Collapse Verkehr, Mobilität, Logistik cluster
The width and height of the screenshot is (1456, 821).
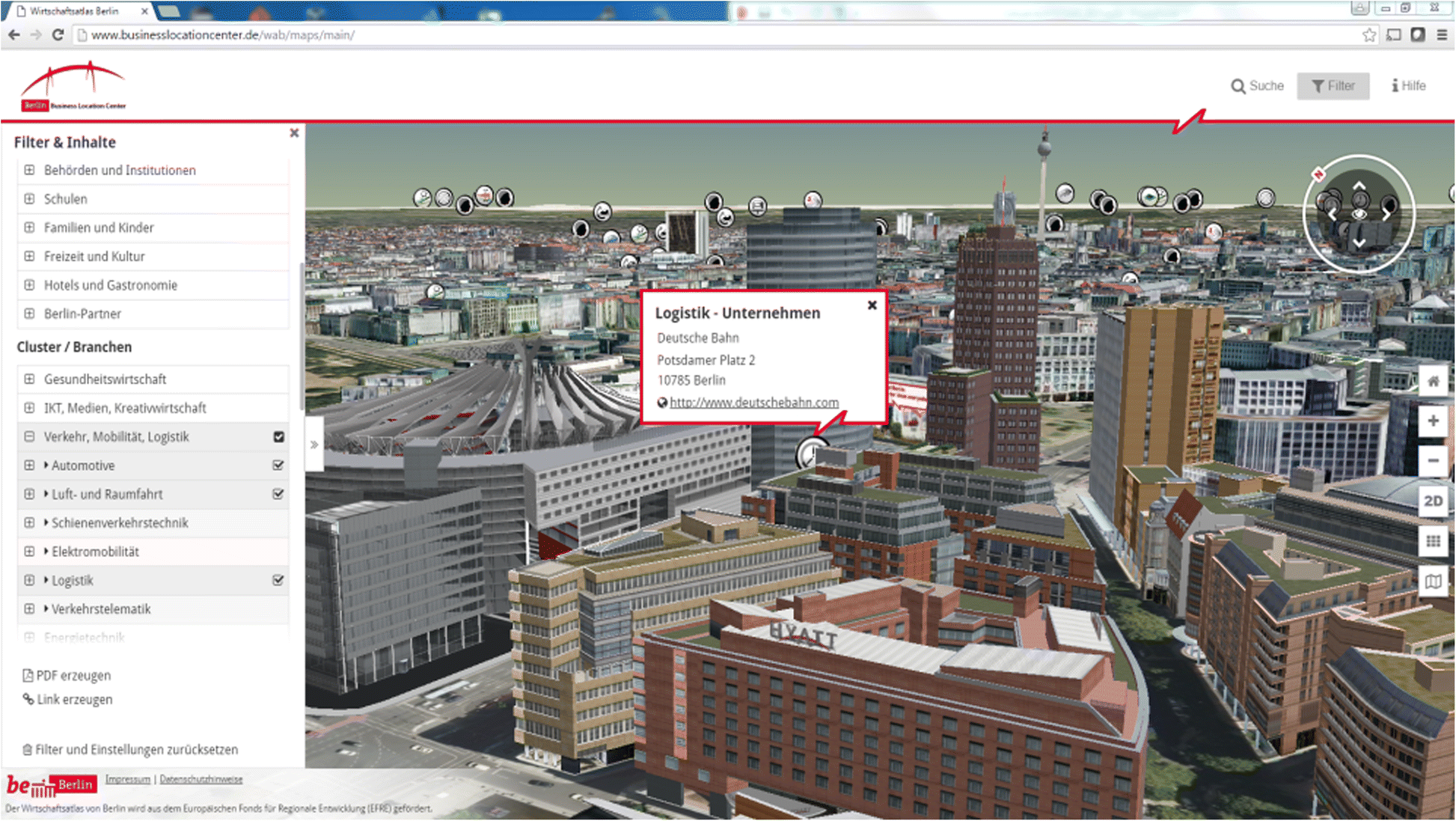coord(29,436)
